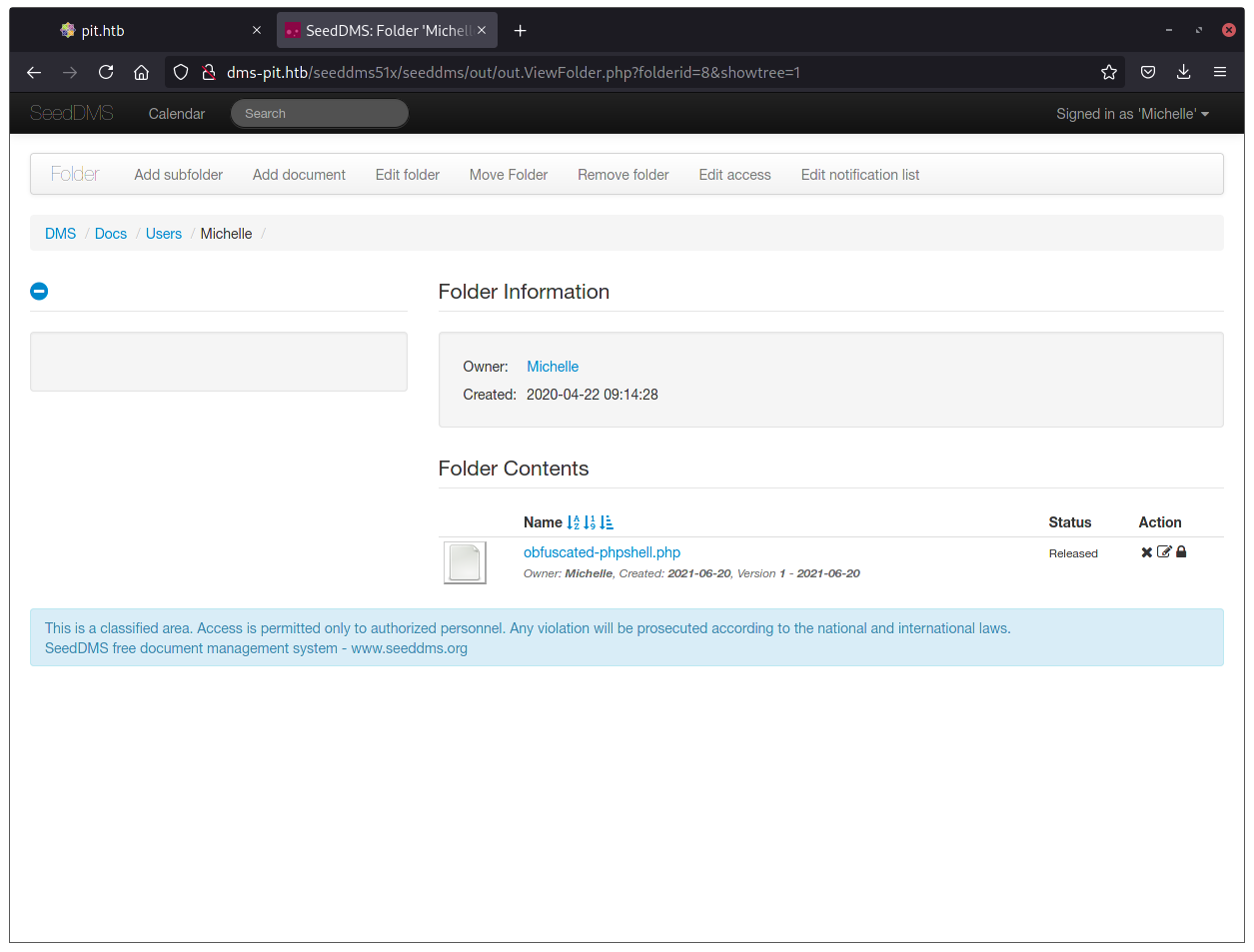The image size is (1254, 952).
Task: Sort folder contents numerically 1-9
Action: (x=589, y=521)
